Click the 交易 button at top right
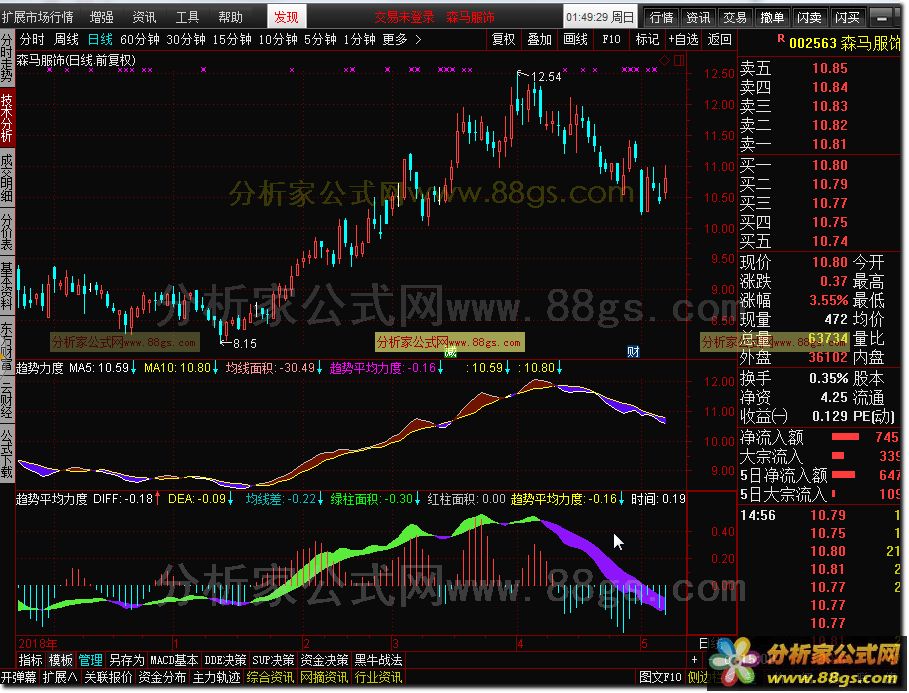The height and width of the screenshot is (693, 909). point(735,17)
